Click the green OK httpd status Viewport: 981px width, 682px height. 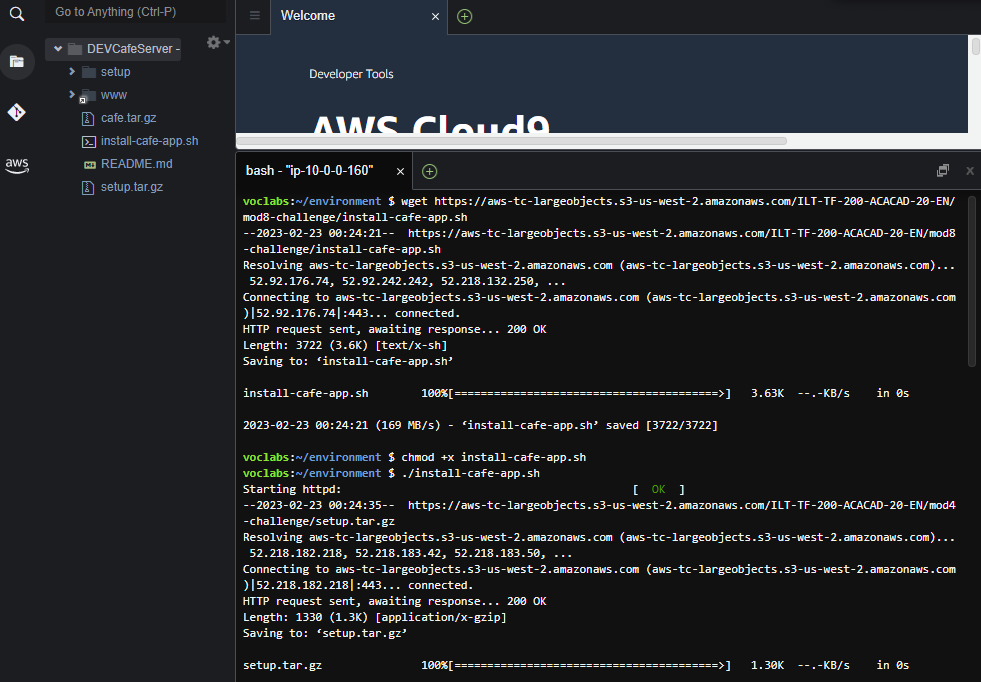tap(658, 489)
